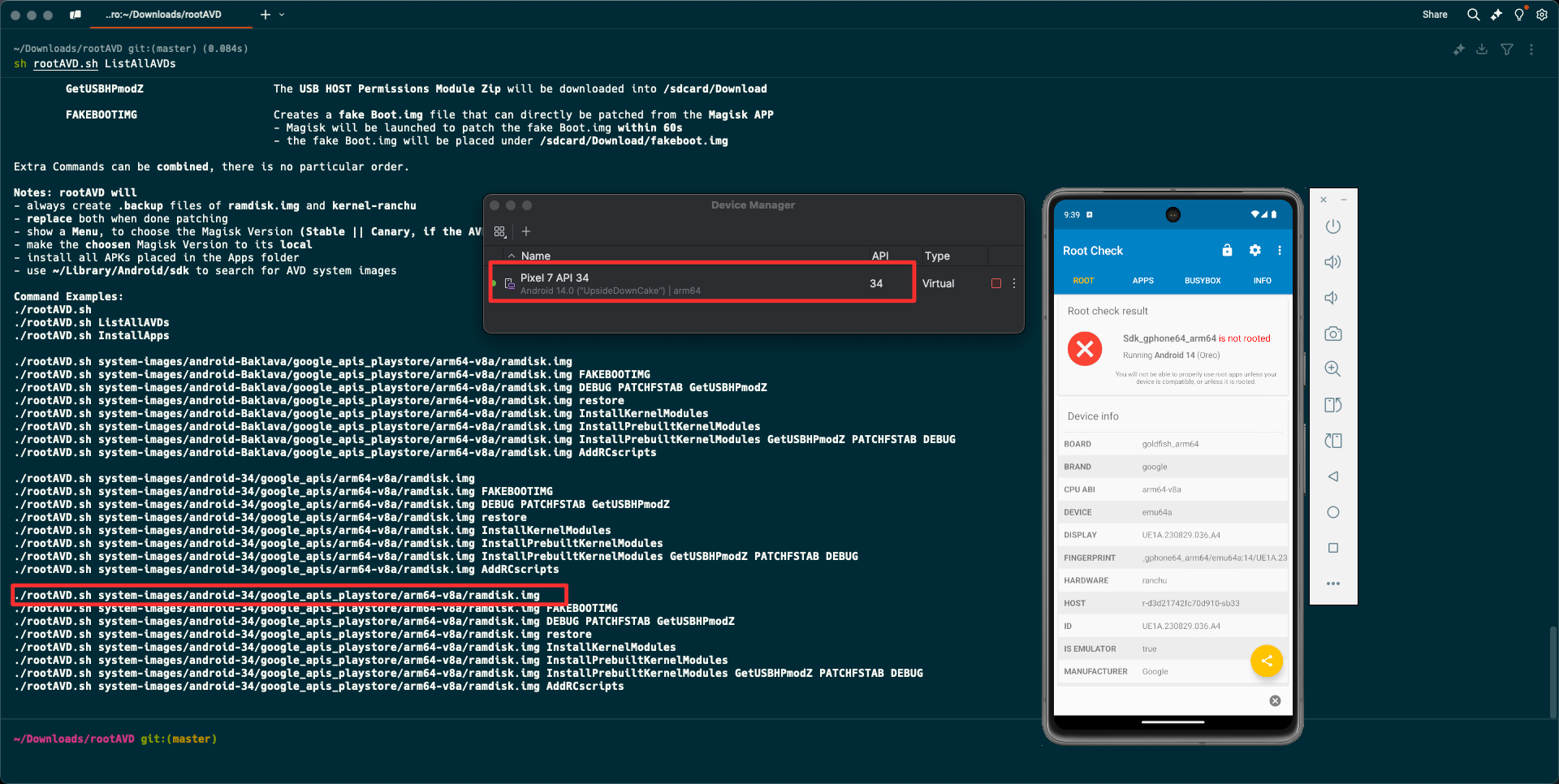Take emulator screenshot camera icon
1559x784 pixels.
point(1332,334)
